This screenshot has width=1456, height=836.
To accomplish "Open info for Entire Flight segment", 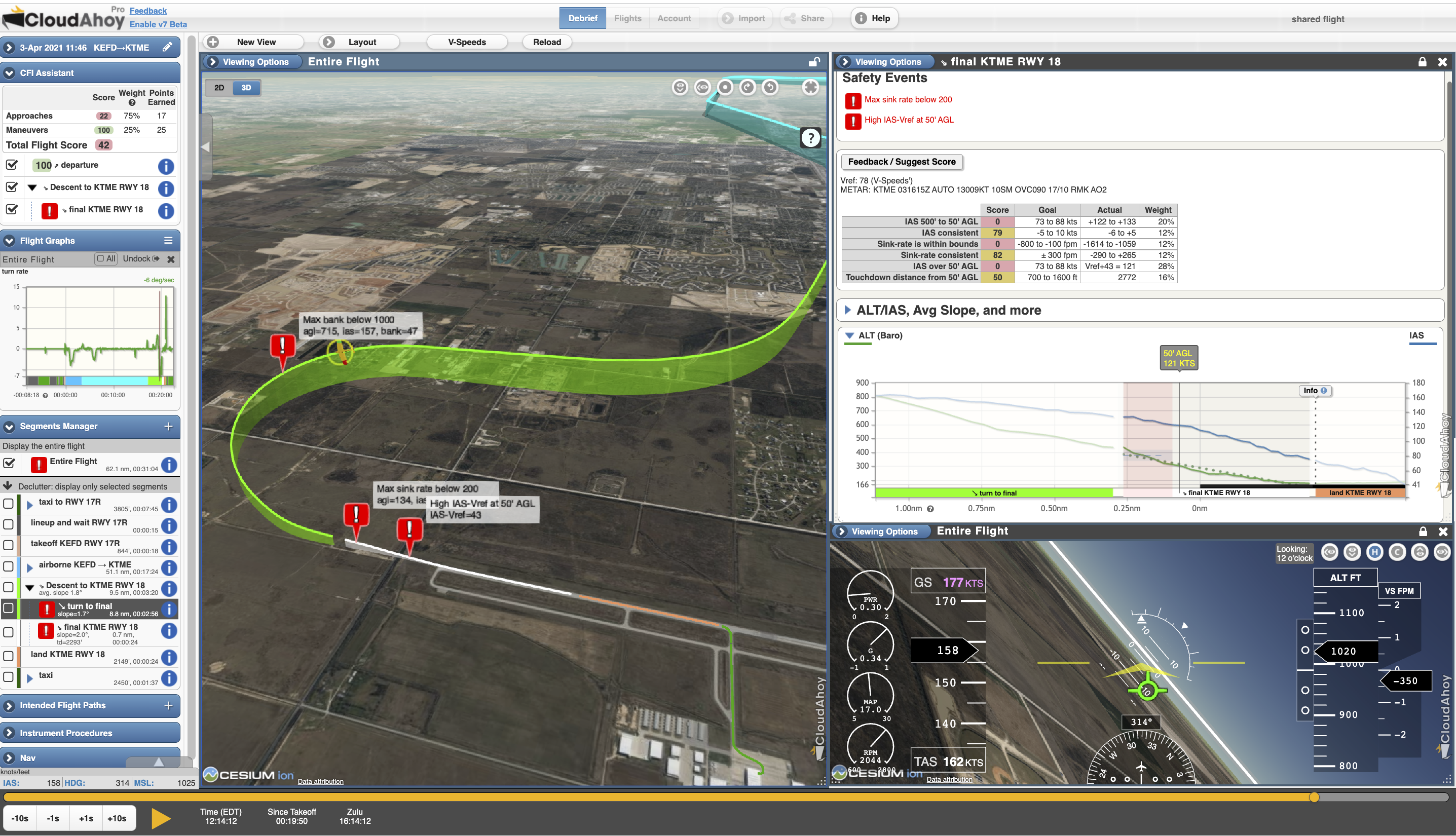I will tap(169, 465).
